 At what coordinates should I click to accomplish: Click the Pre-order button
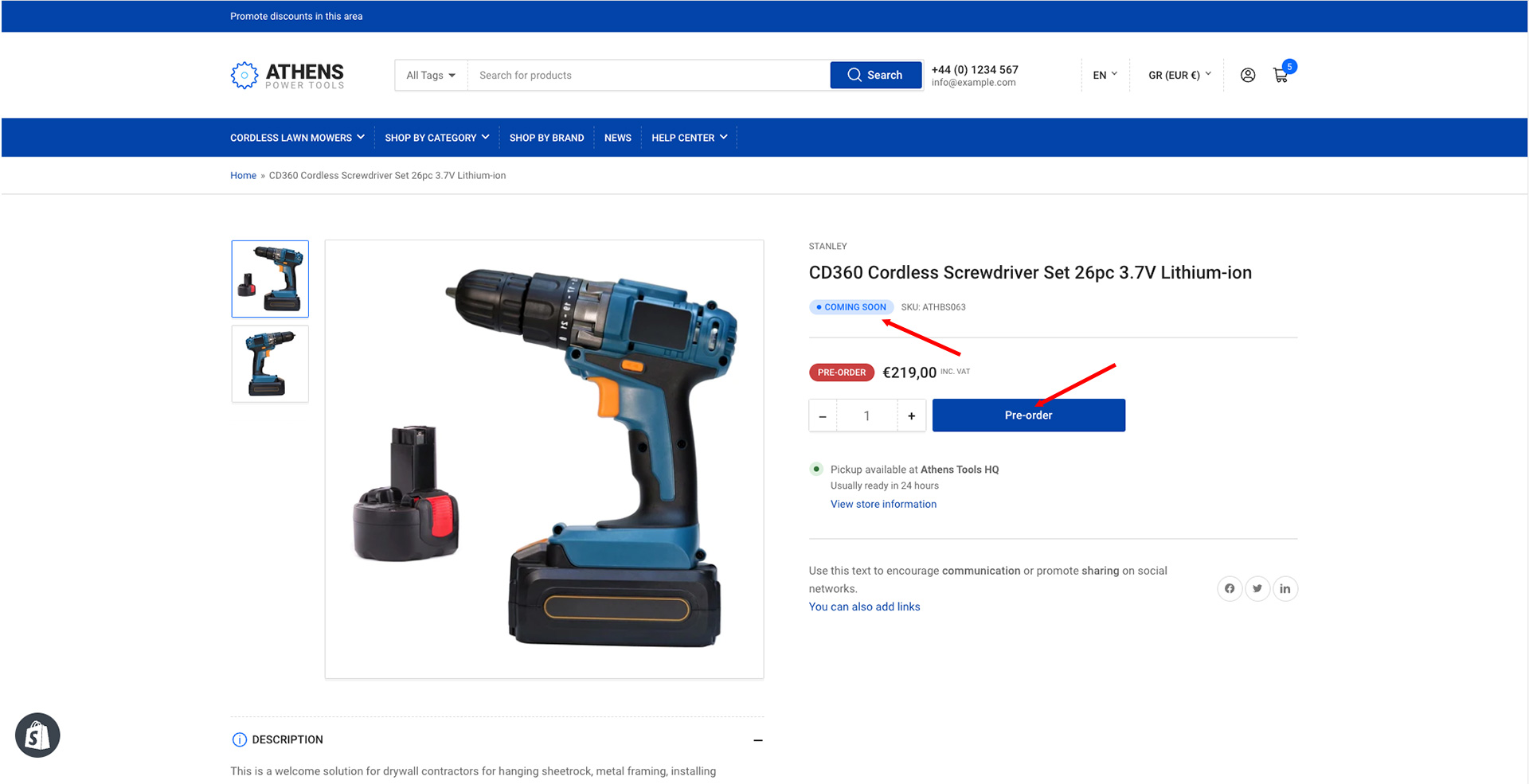pos(1028,415)
